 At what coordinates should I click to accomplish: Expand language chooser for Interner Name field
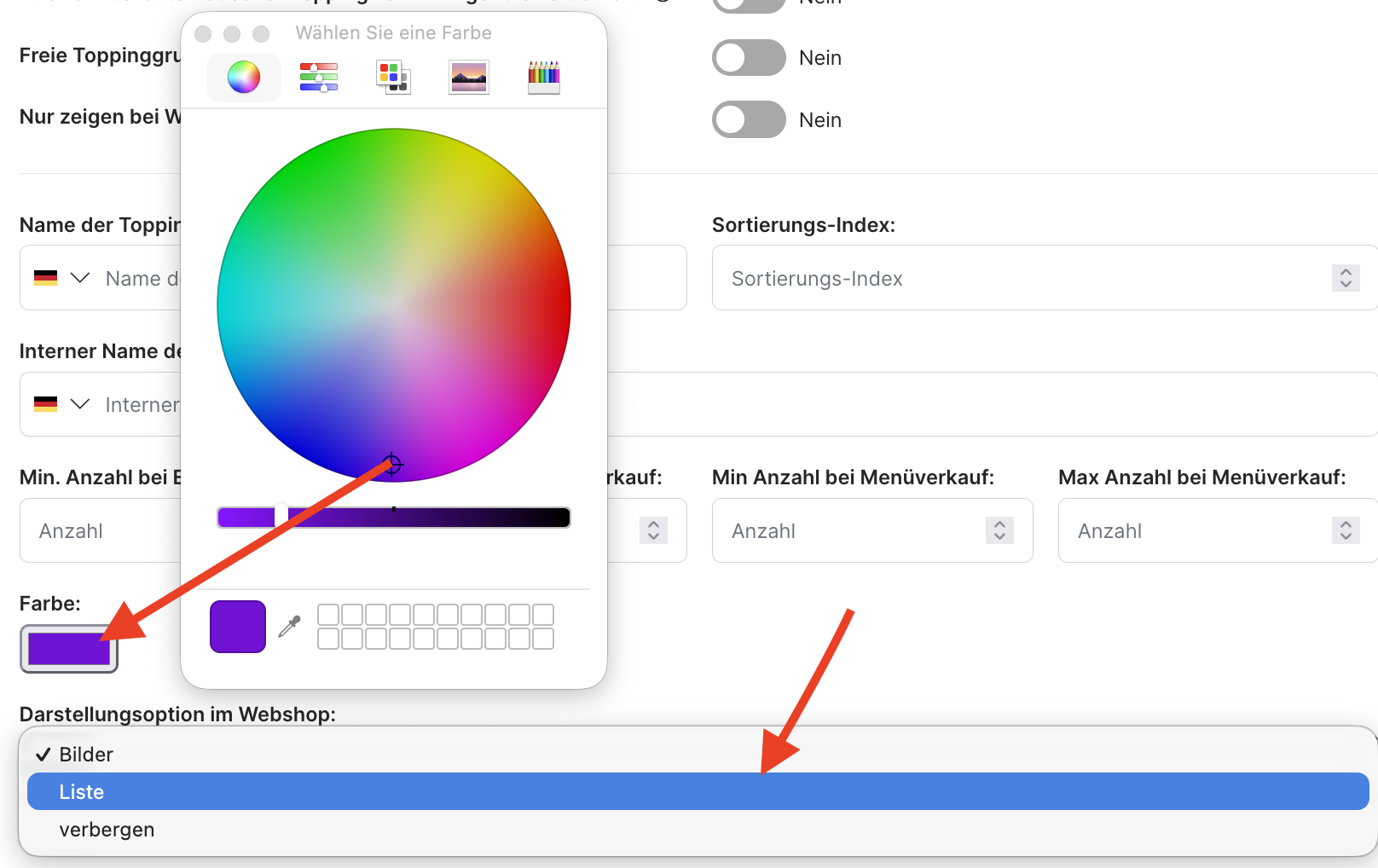(80, 404)
